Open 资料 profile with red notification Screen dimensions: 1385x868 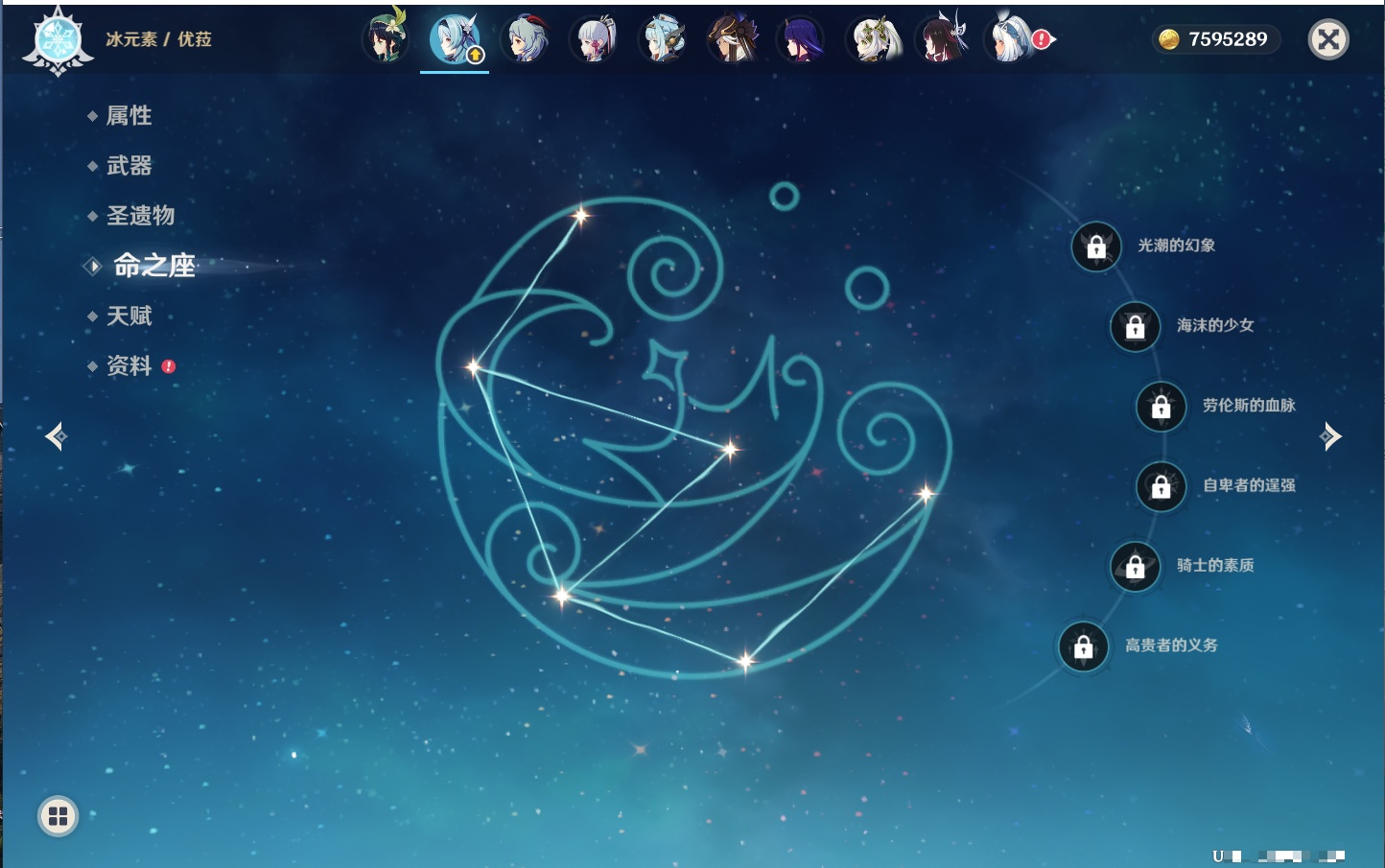pyautogui.click(x=129, y=366)
